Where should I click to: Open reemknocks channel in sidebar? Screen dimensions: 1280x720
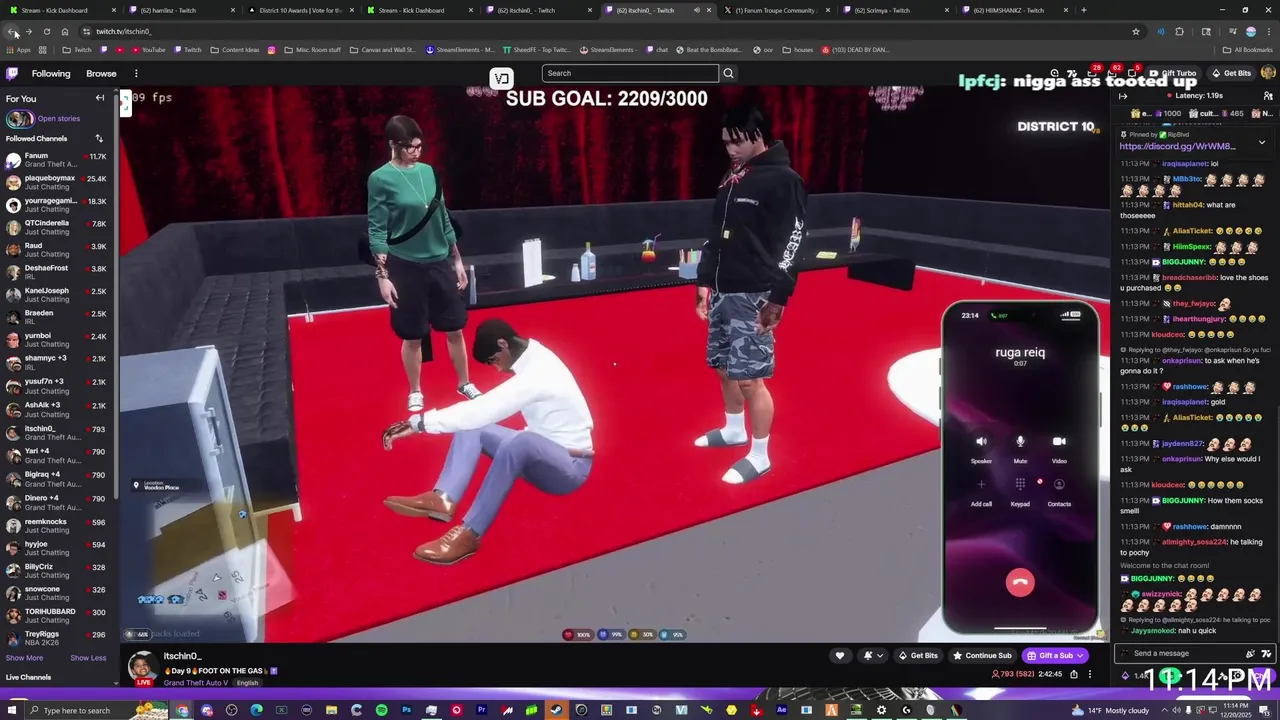(x=58, y=525)
